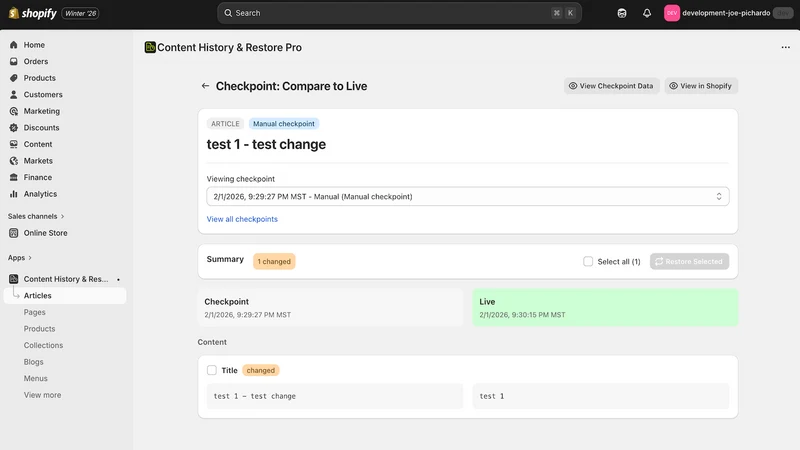Viewport: 800px width, 450px height.
Task: Click the pin dot beside Content History app
Action: [x=118, y=280]
